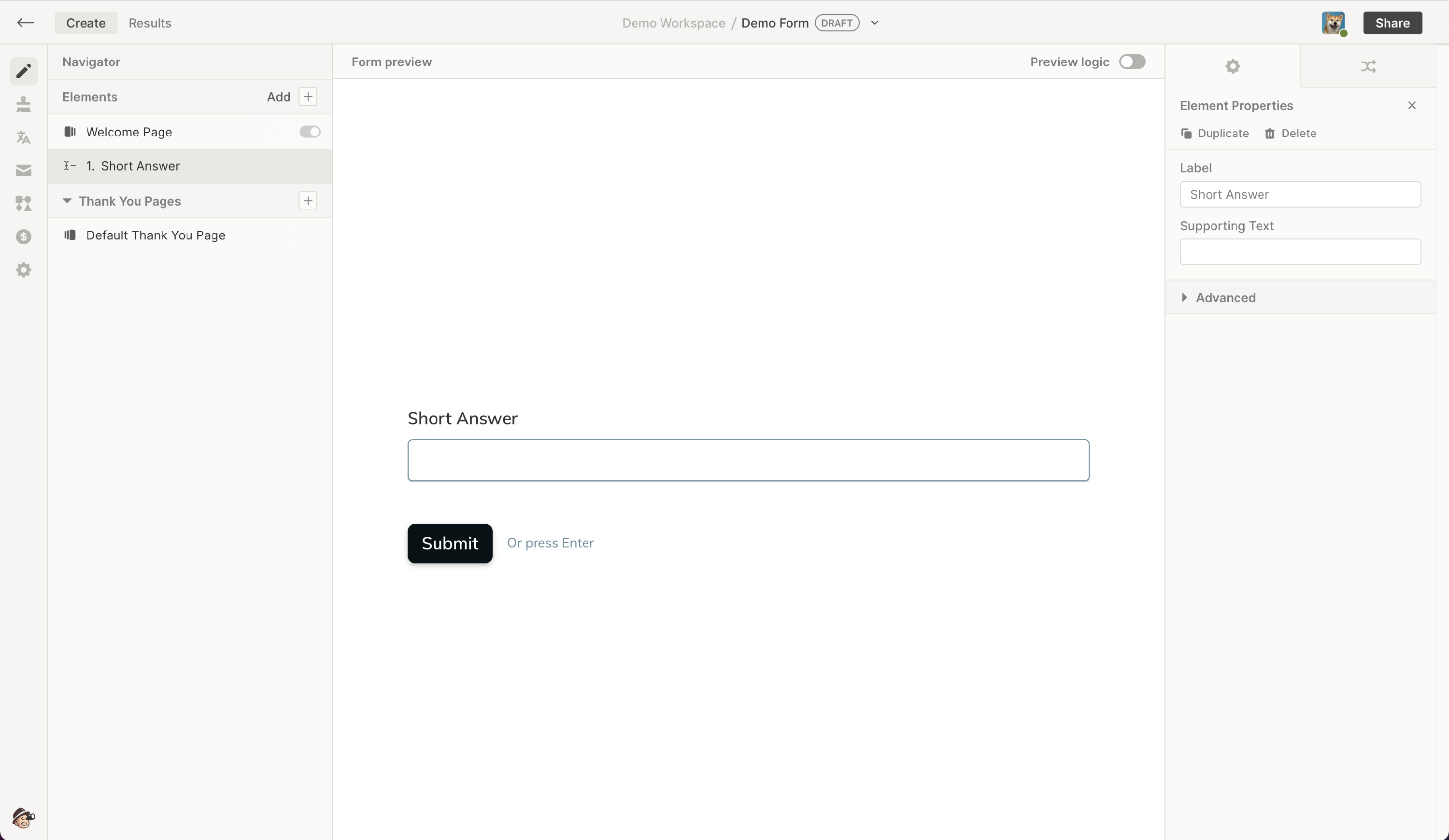Open the shapes integrations icon in sidebar
The height and width of the screenshot is (840, 1449).
pyautogui.click(x=24, y=203)
